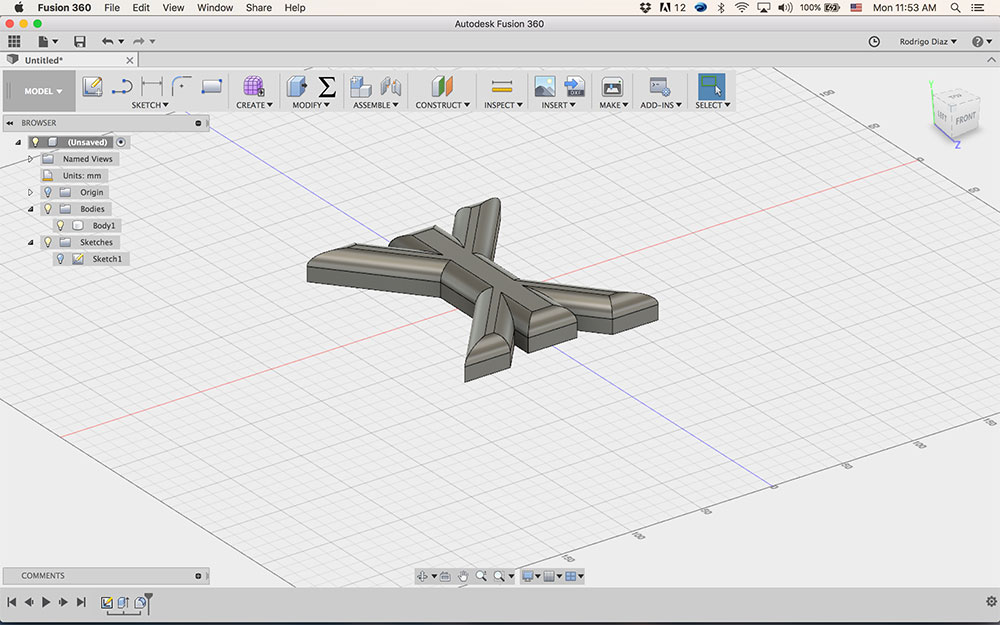Open the View menu
The image size is (1000, 625).
click(173, 8)
